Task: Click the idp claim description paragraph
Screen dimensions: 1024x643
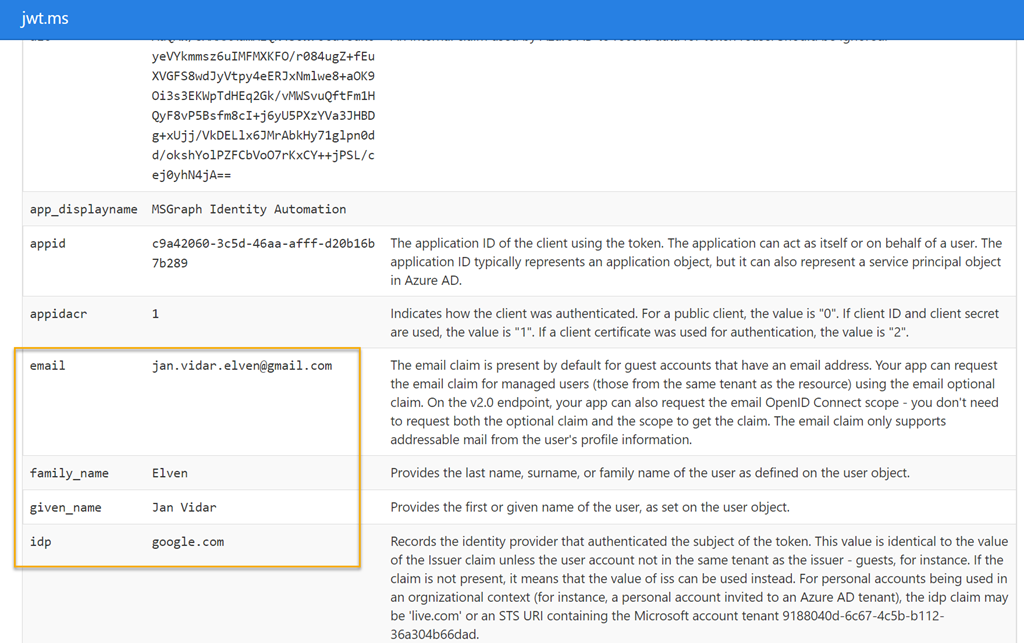Action: [699, 588]
